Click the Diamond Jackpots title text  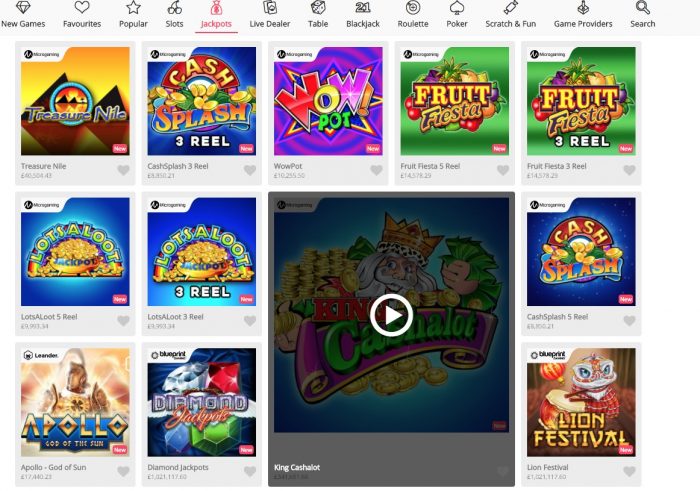(178, 467)
